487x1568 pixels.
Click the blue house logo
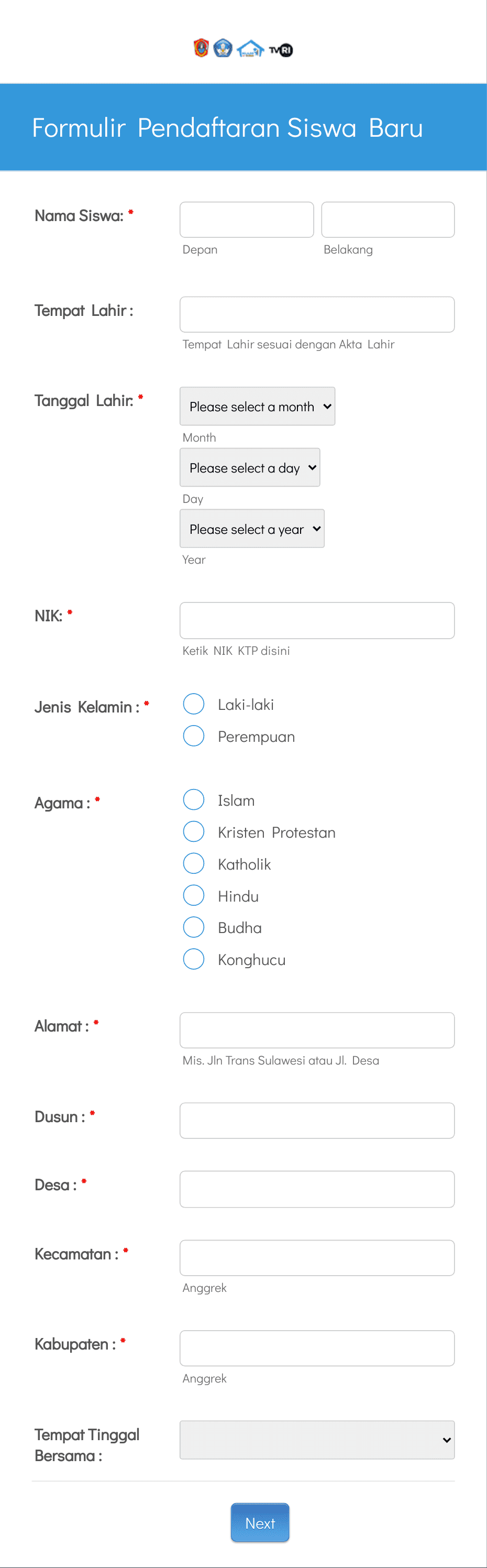(250, 49)
